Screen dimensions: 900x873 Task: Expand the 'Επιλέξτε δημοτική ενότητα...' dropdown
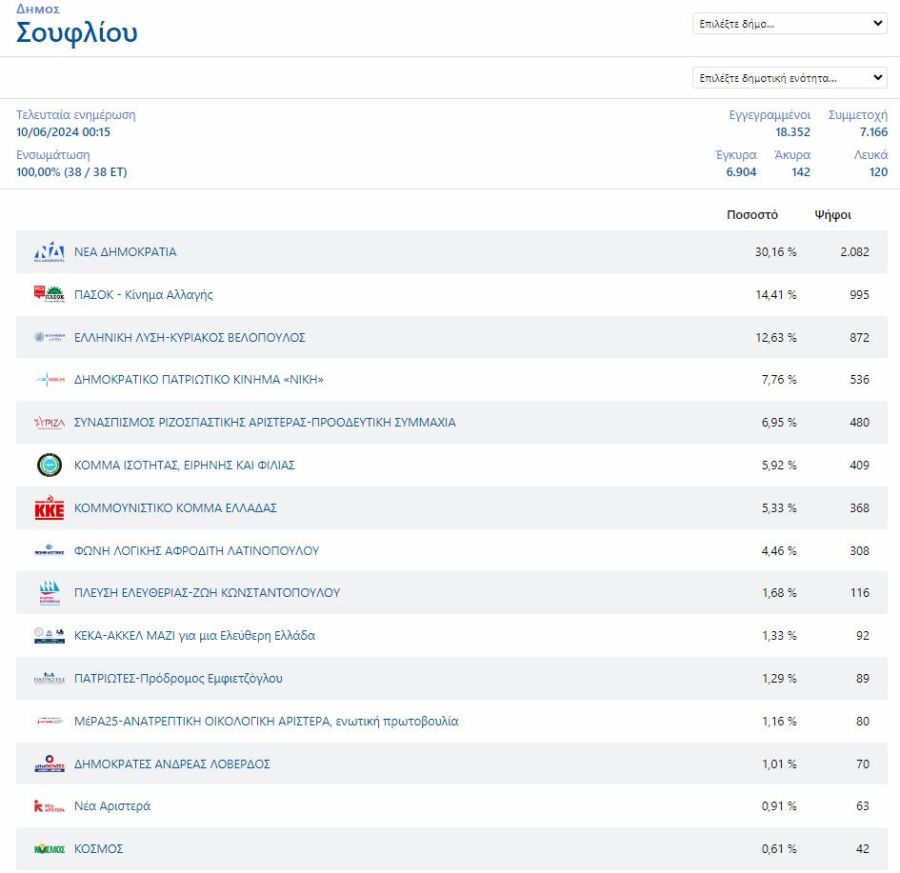tap(789, 77)
